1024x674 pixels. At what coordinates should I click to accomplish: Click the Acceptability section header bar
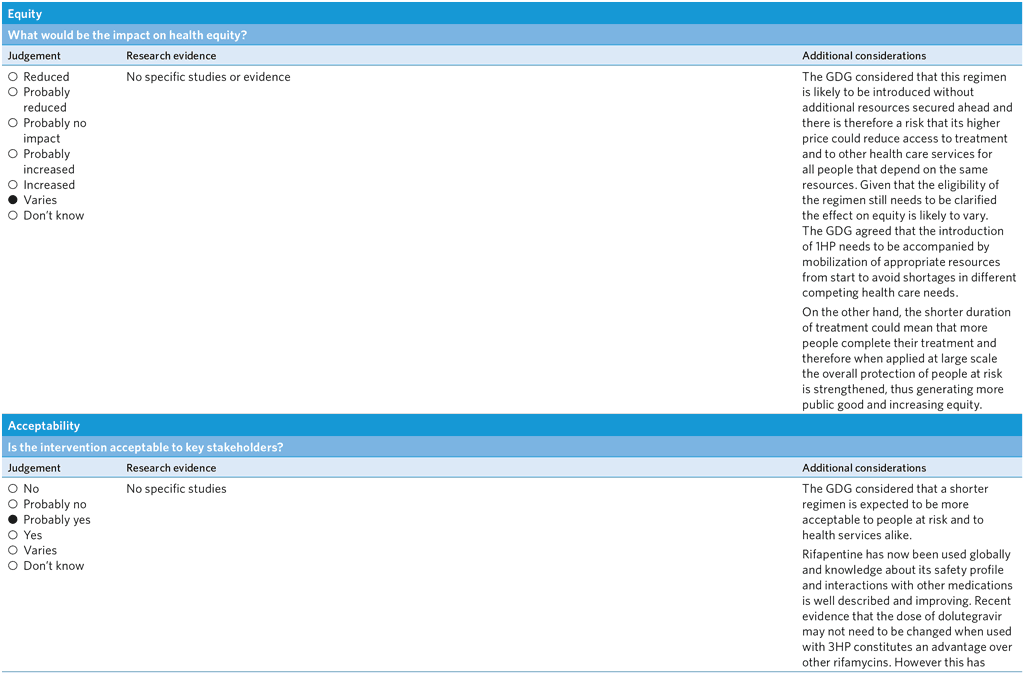512,425
